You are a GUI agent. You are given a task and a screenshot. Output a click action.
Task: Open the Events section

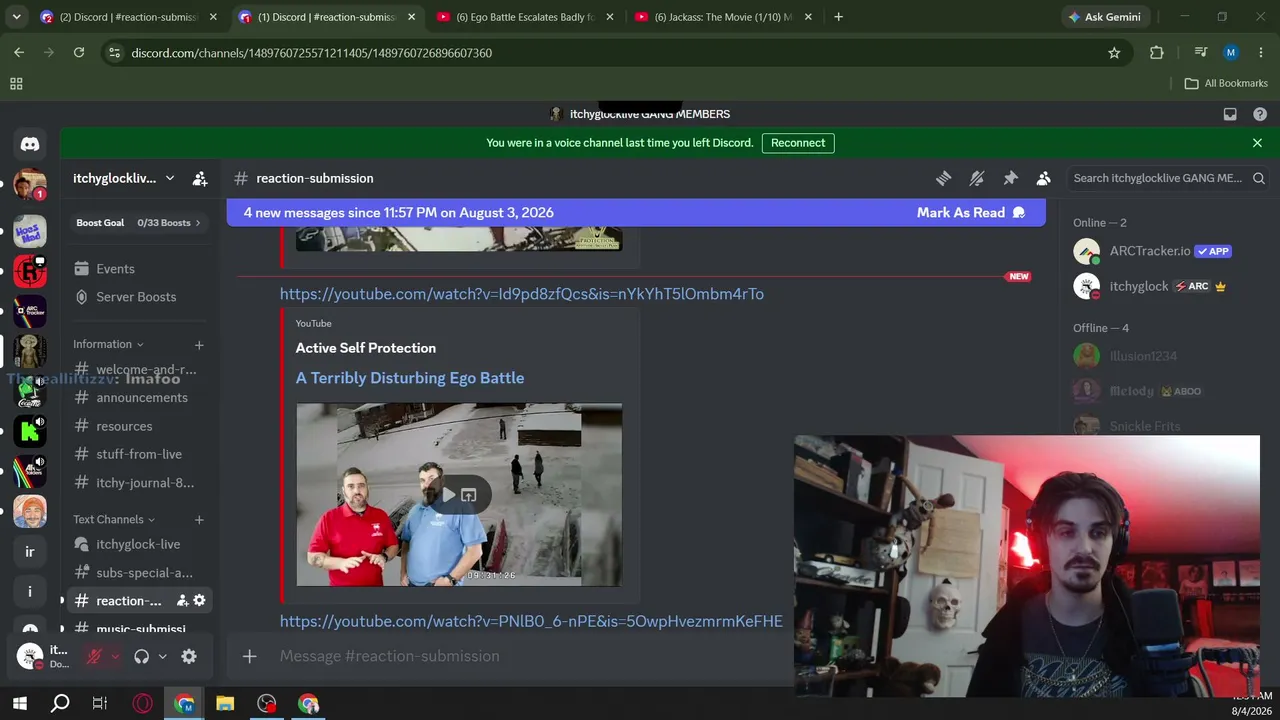tap(139, 269)
